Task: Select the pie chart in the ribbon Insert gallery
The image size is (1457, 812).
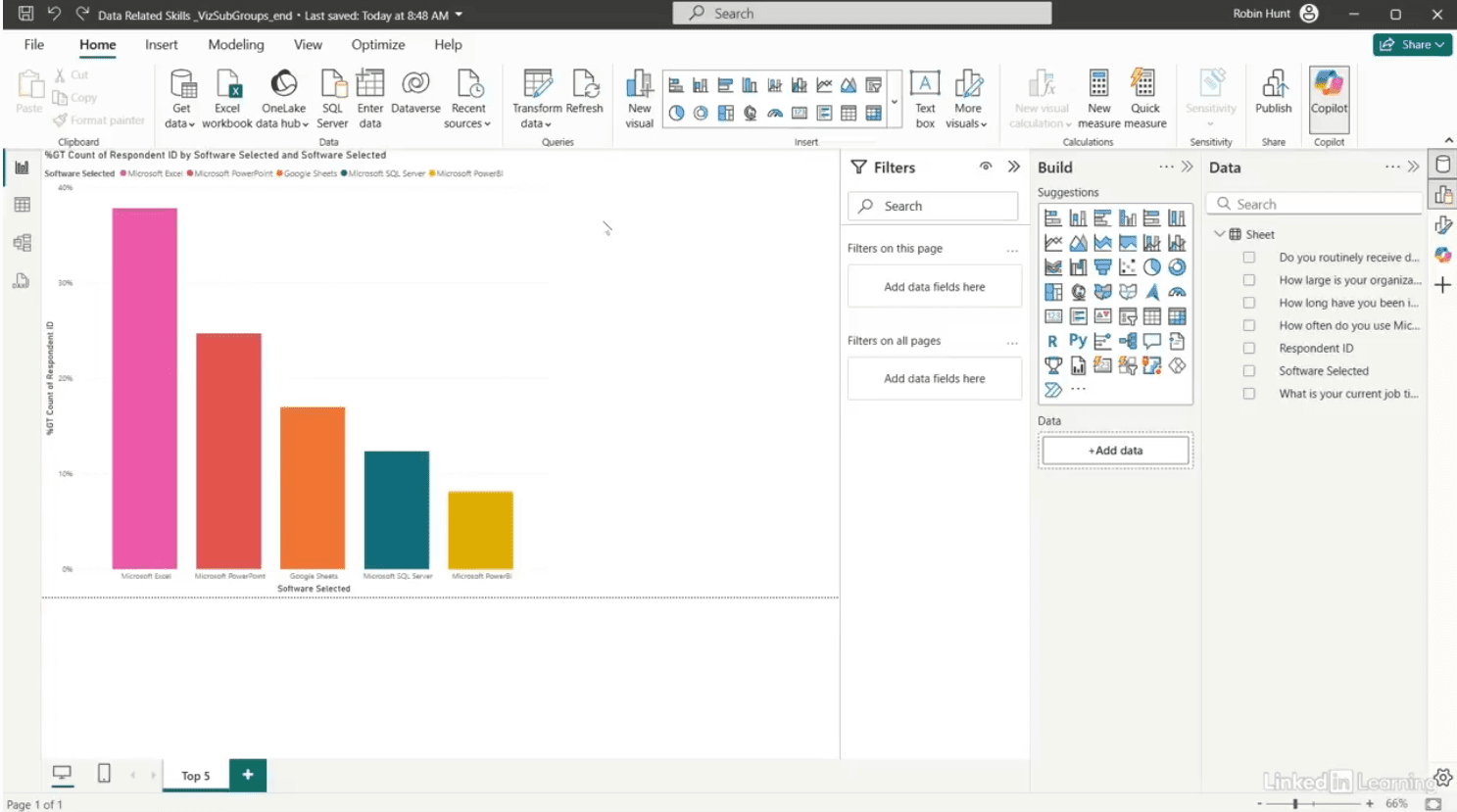Action: [676, 113]
